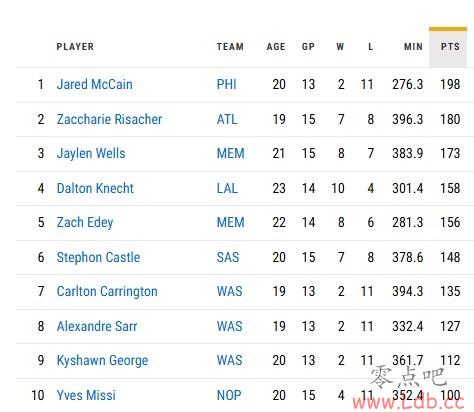474x412 pixels.
Task: Click Zach Edey name link
Action: [85, 223]
